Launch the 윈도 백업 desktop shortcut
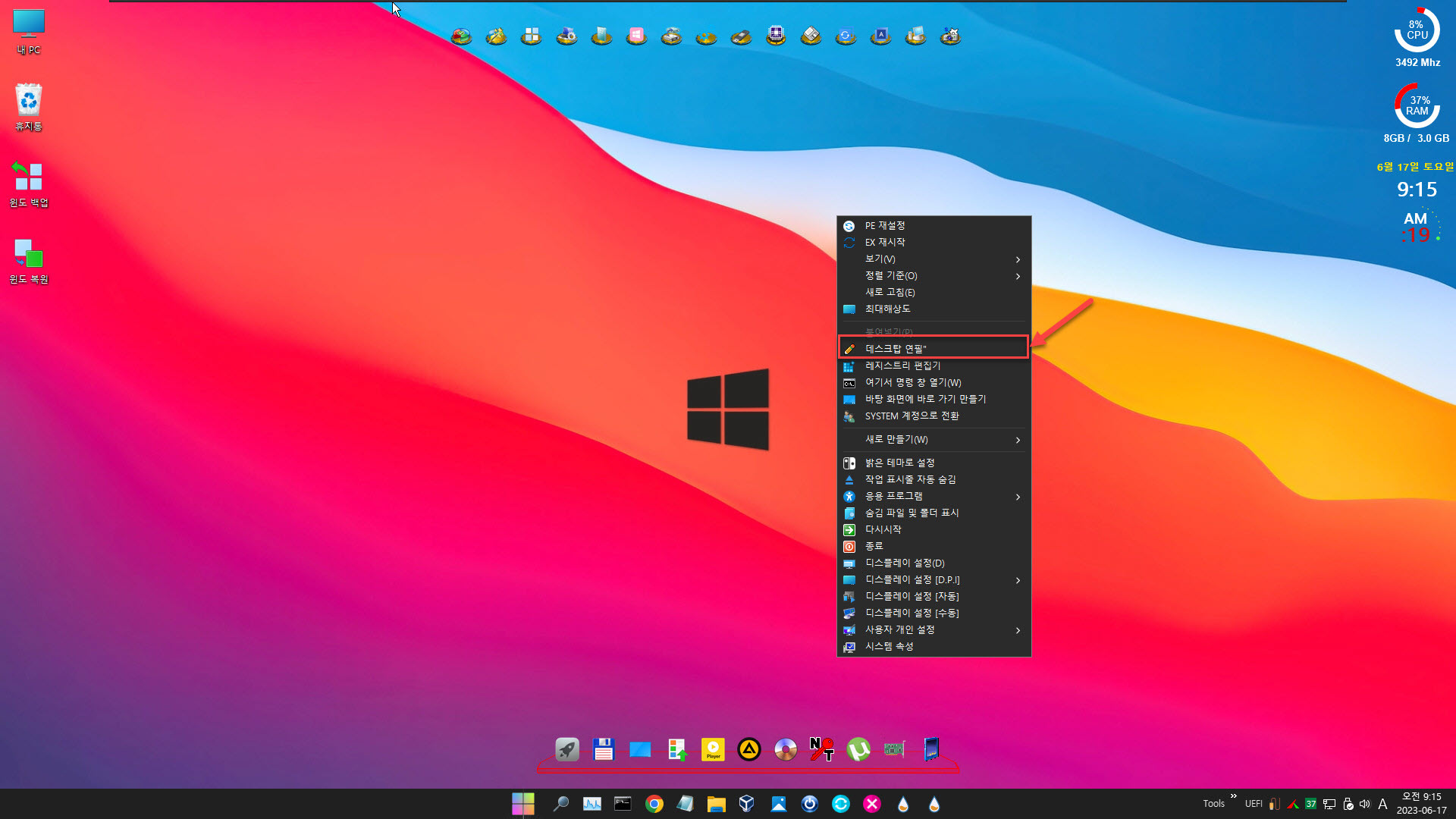This screenshot has height=819, width=1456. (x=29, y=184)
